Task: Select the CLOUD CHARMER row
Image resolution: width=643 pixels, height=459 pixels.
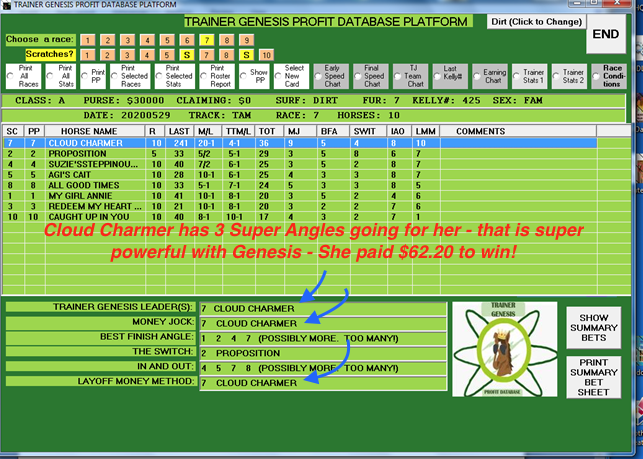Action: click(300, 143)
